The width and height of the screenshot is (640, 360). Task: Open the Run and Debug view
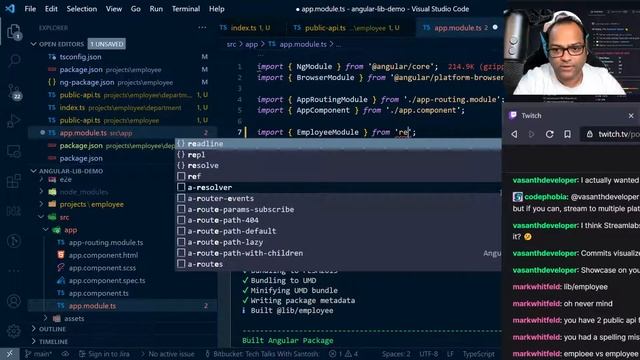pos(13,121)
